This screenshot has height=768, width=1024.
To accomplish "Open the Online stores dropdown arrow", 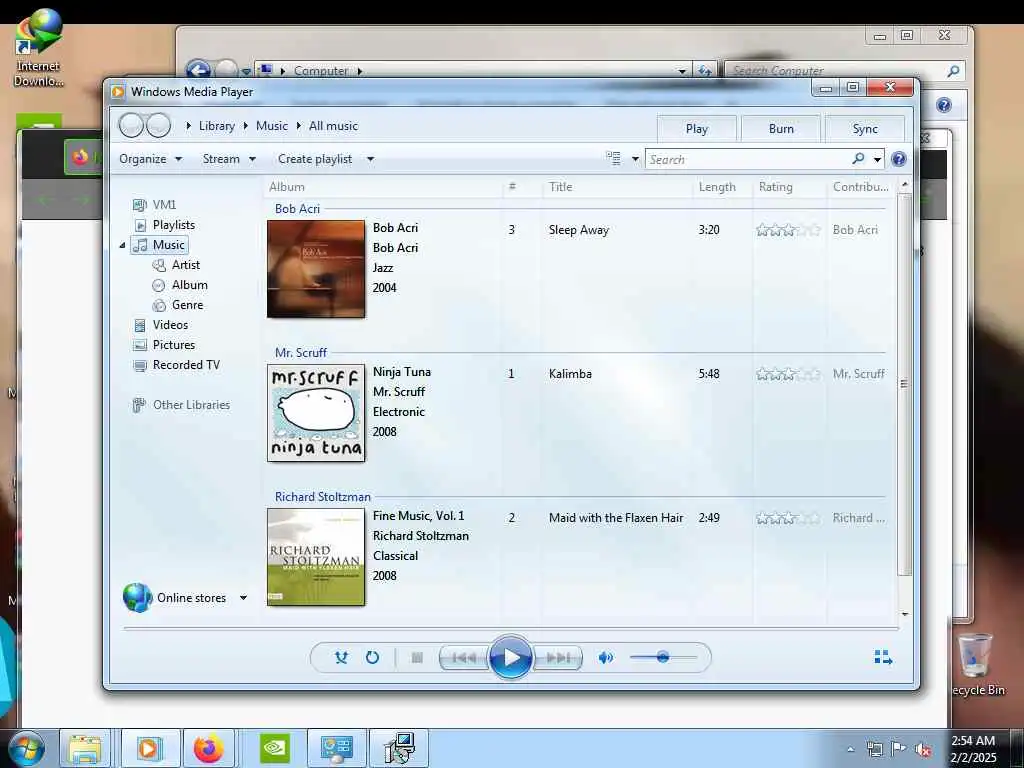I will click(243, 598).
